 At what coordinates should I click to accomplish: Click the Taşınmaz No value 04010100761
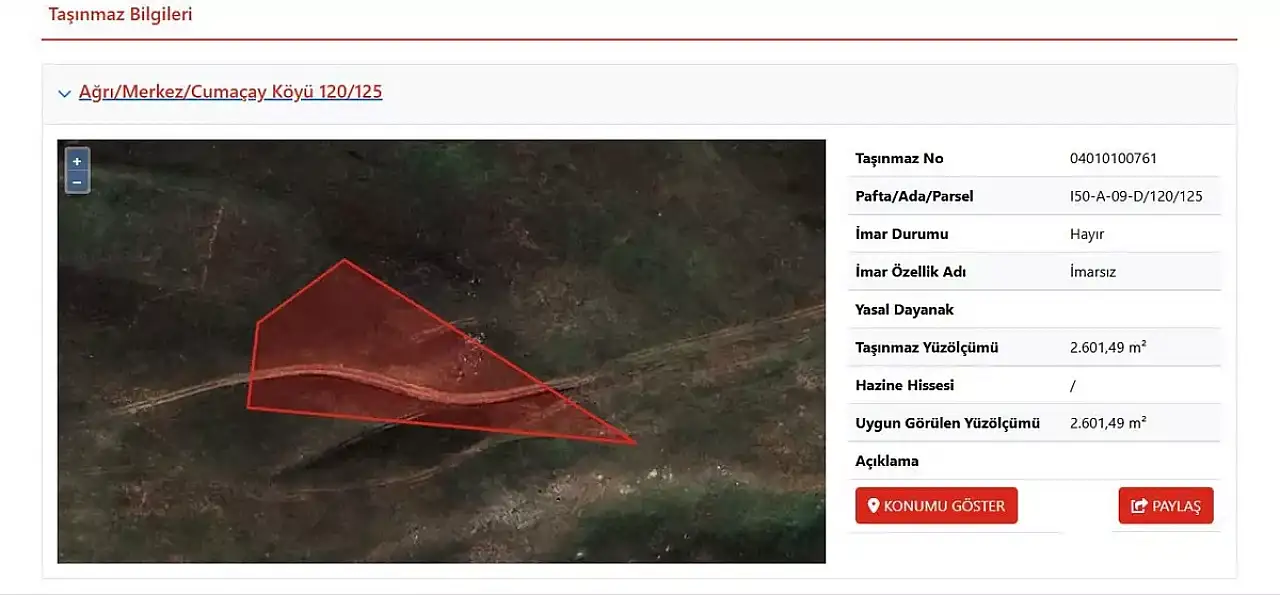(1113, 158)
